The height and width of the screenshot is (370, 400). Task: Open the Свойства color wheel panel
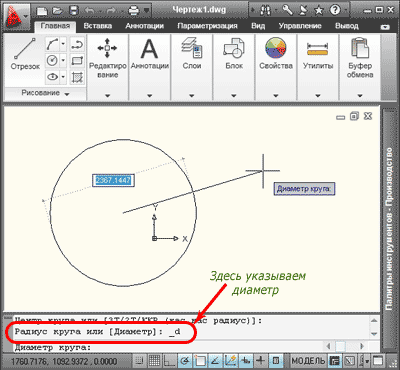pyautogui.click(x=276, y=53)
